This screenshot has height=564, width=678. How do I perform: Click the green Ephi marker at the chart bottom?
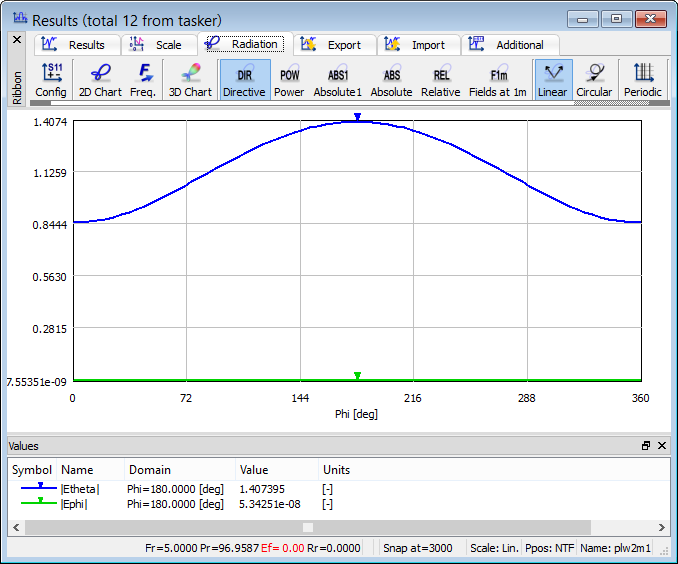pyautogui.click(x=357, y=375)
